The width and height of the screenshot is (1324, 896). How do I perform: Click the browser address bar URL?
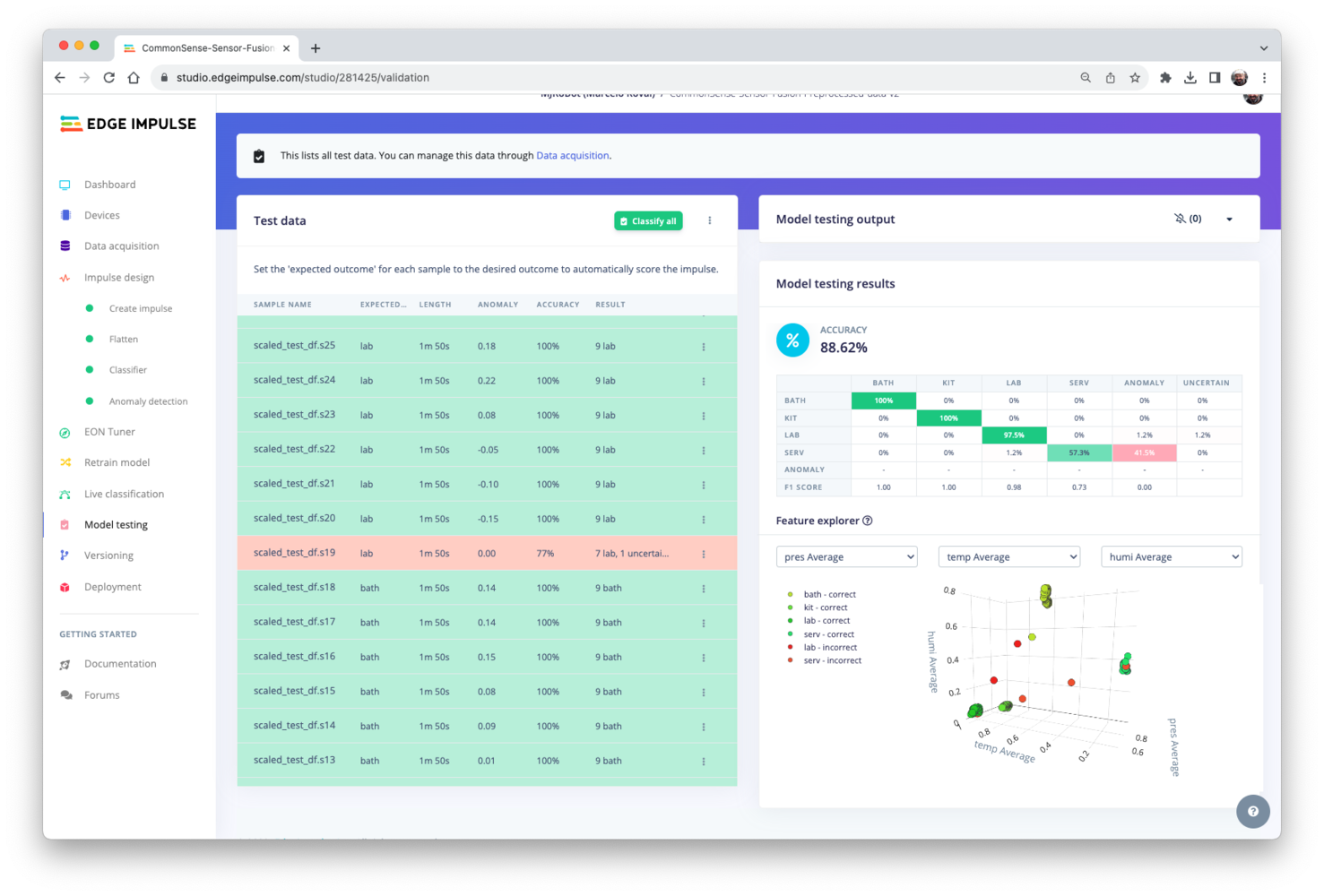(303, 78)
